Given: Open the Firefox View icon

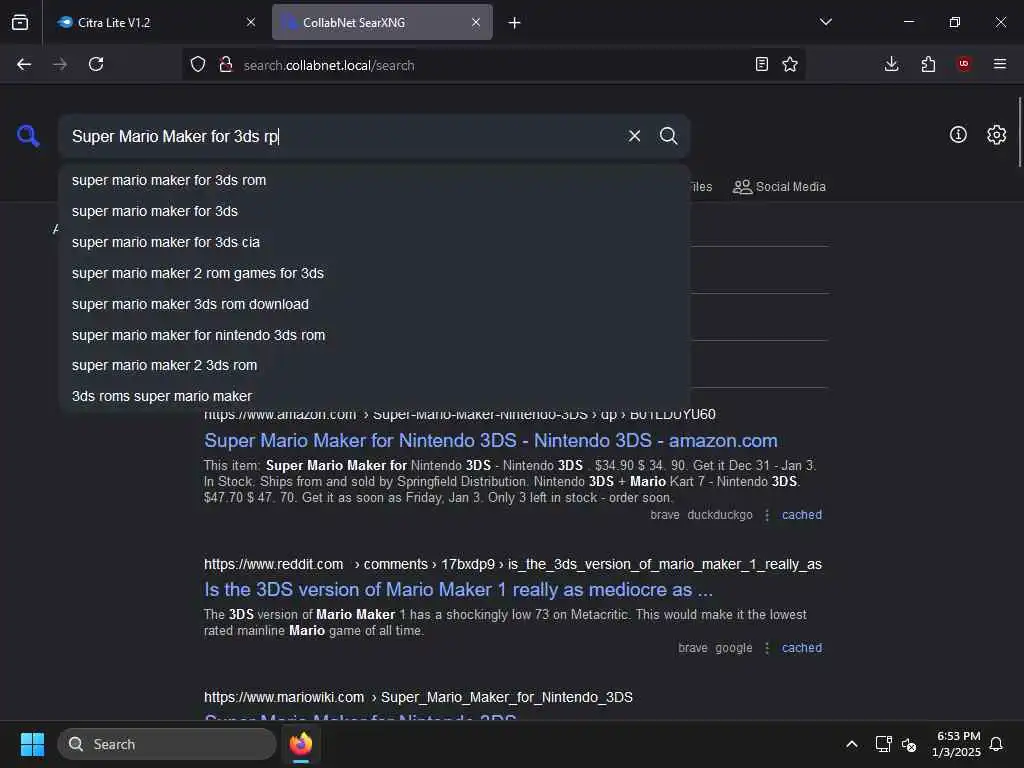Looking at the screenshot, I should 20,22.
